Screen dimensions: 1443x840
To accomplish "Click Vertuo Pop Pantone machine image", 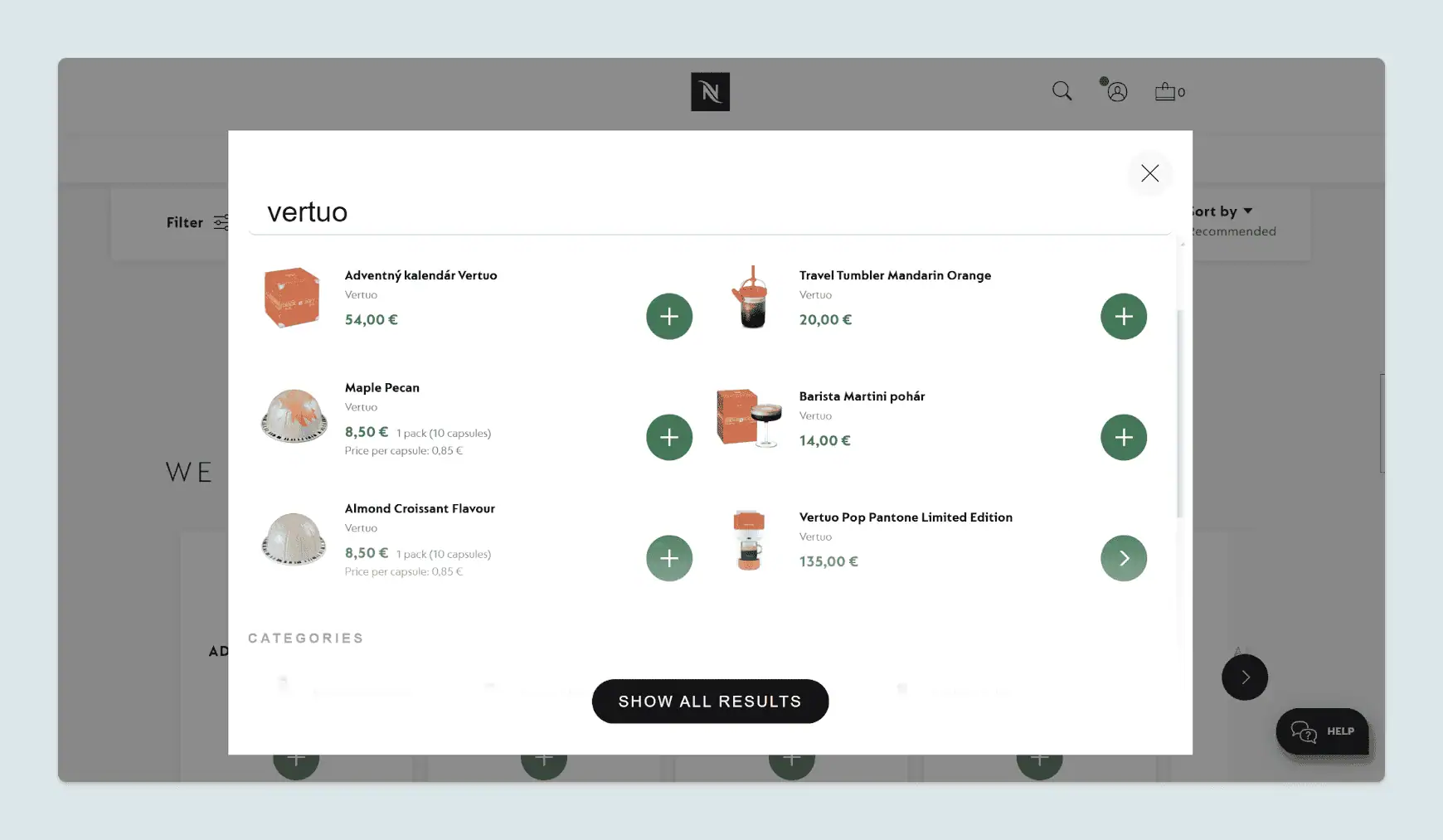I will pyautogui.click(x=748, y=540).
